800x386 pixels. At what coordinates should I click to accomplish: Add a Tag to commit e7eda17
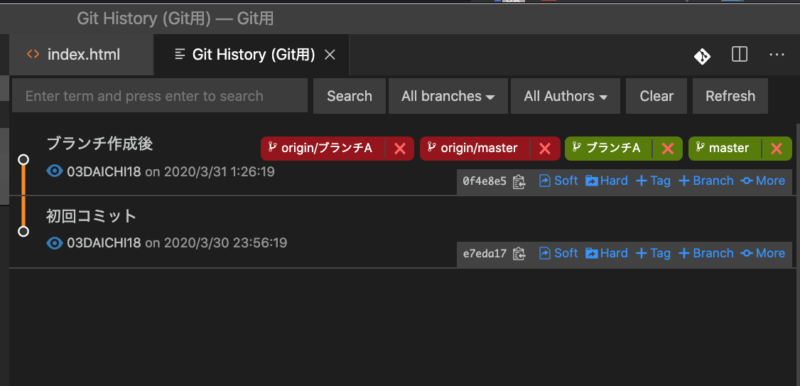pyautogui.click(x=653, y=253)
